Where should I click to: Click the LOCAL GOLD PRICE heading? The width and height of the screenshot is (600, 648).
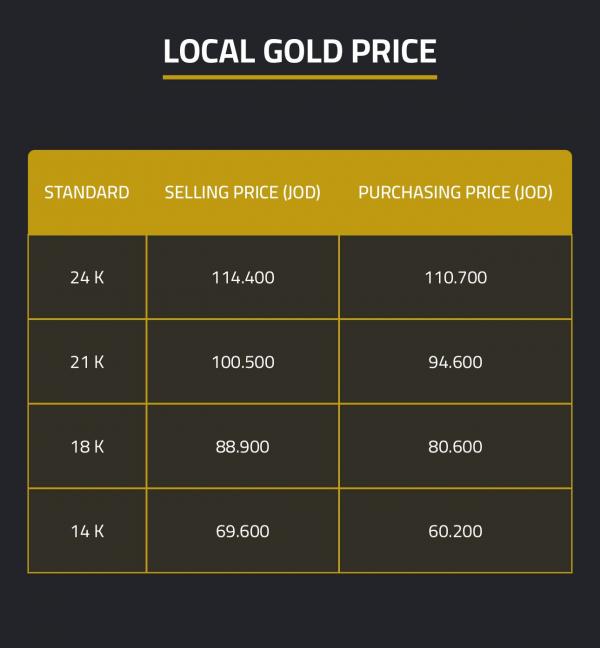tap(300, 51)
